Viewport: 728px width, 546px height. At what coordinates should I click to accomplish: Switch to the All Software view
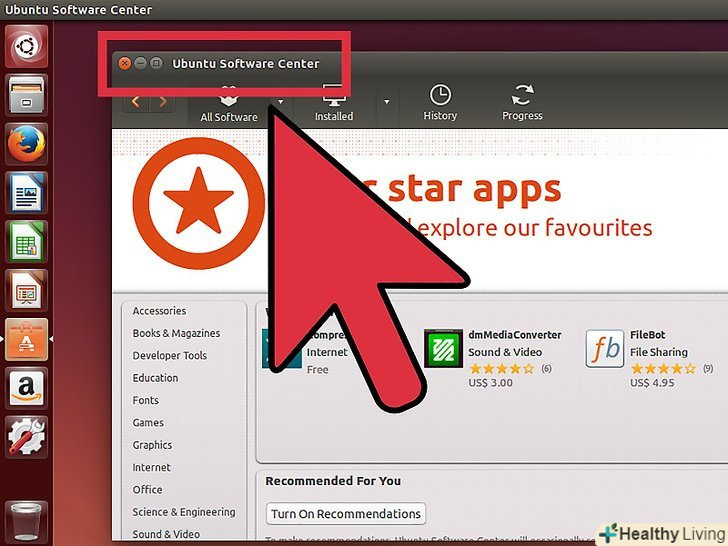pos(229,105)
